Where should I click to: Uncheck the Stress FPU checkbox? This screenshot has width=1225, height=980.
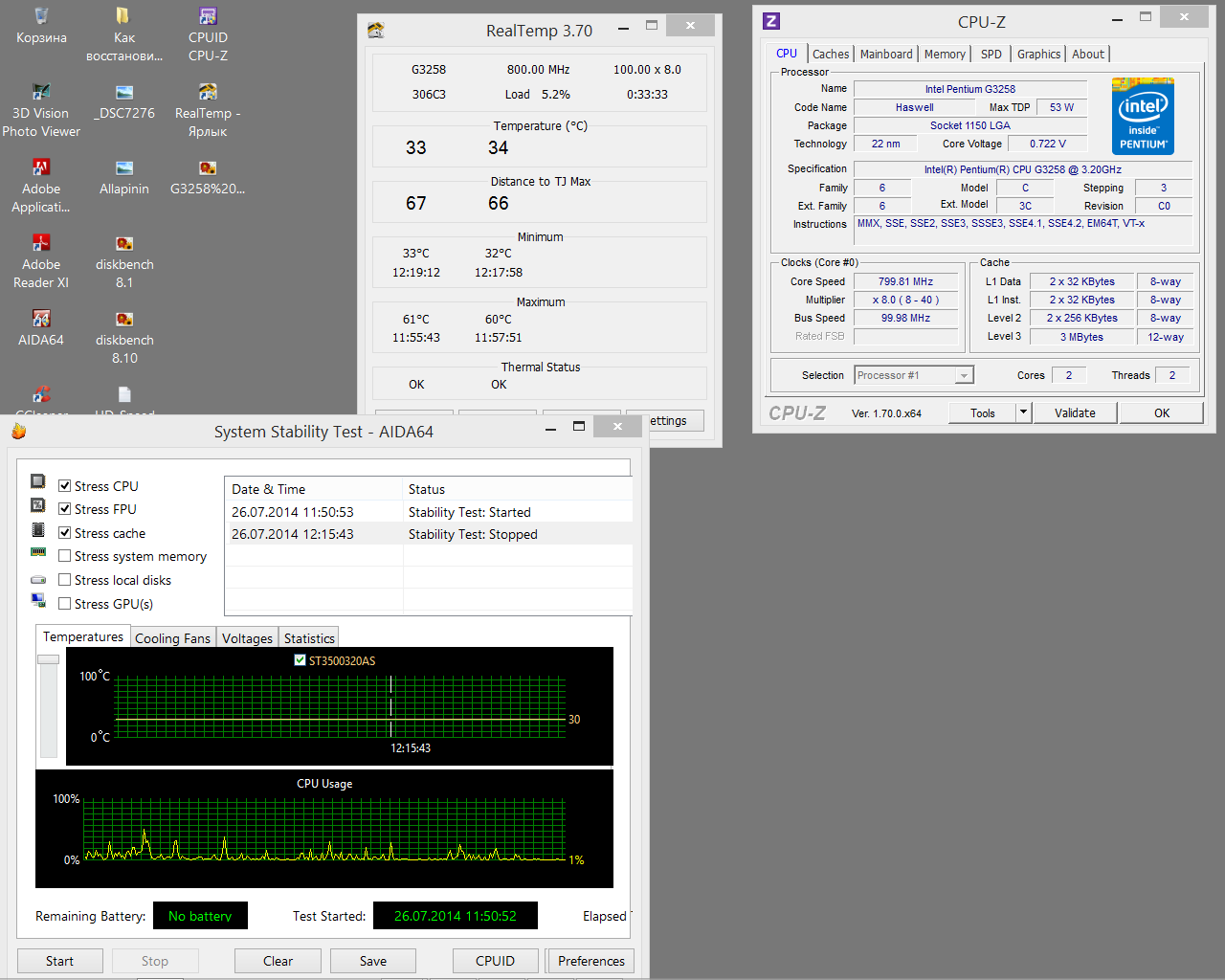(x=65, y=509)
